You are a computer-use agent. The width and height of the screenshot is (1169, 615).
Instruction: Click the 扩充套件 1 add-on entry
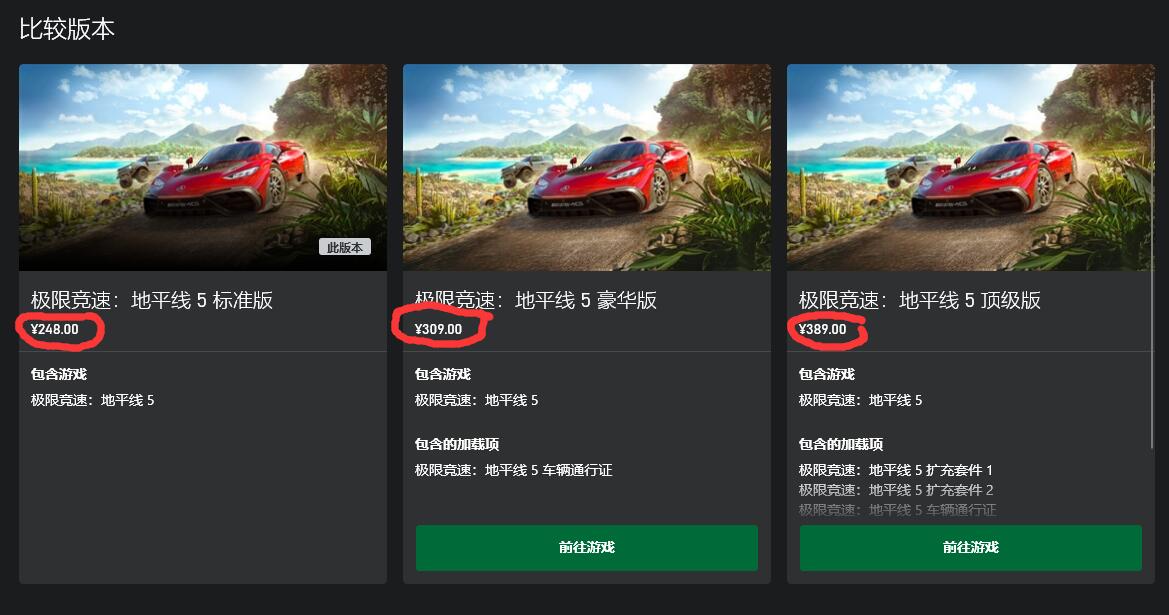pyautogui.click(x=895, y=470)
